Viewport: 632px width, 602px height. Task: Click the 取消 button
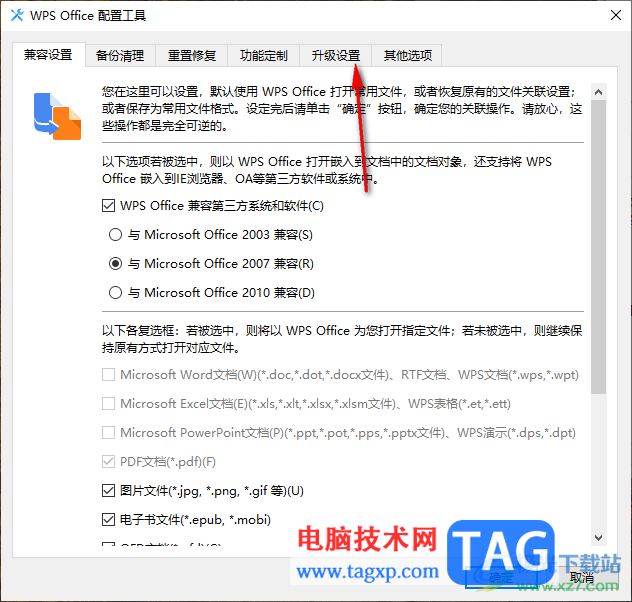tap(582, 577)
